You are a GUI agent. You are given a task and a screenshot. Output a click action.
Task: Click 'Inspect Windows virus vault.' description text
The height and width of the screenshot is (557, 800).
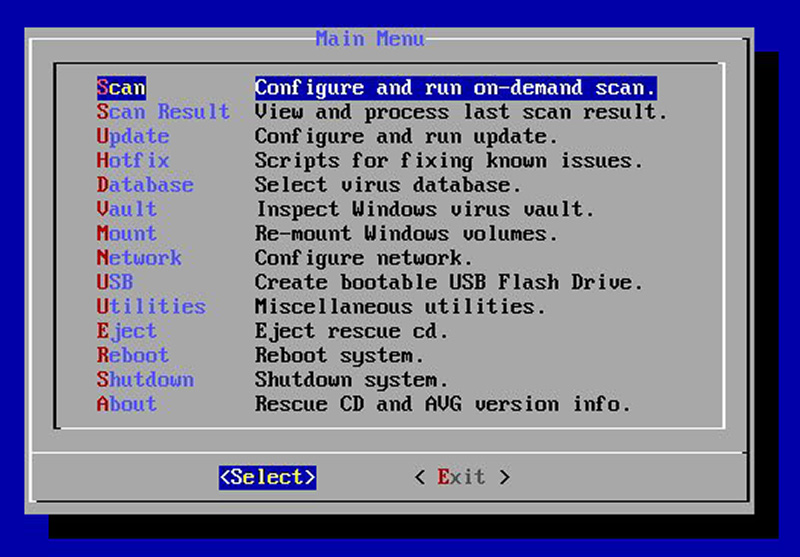[425, 209]
